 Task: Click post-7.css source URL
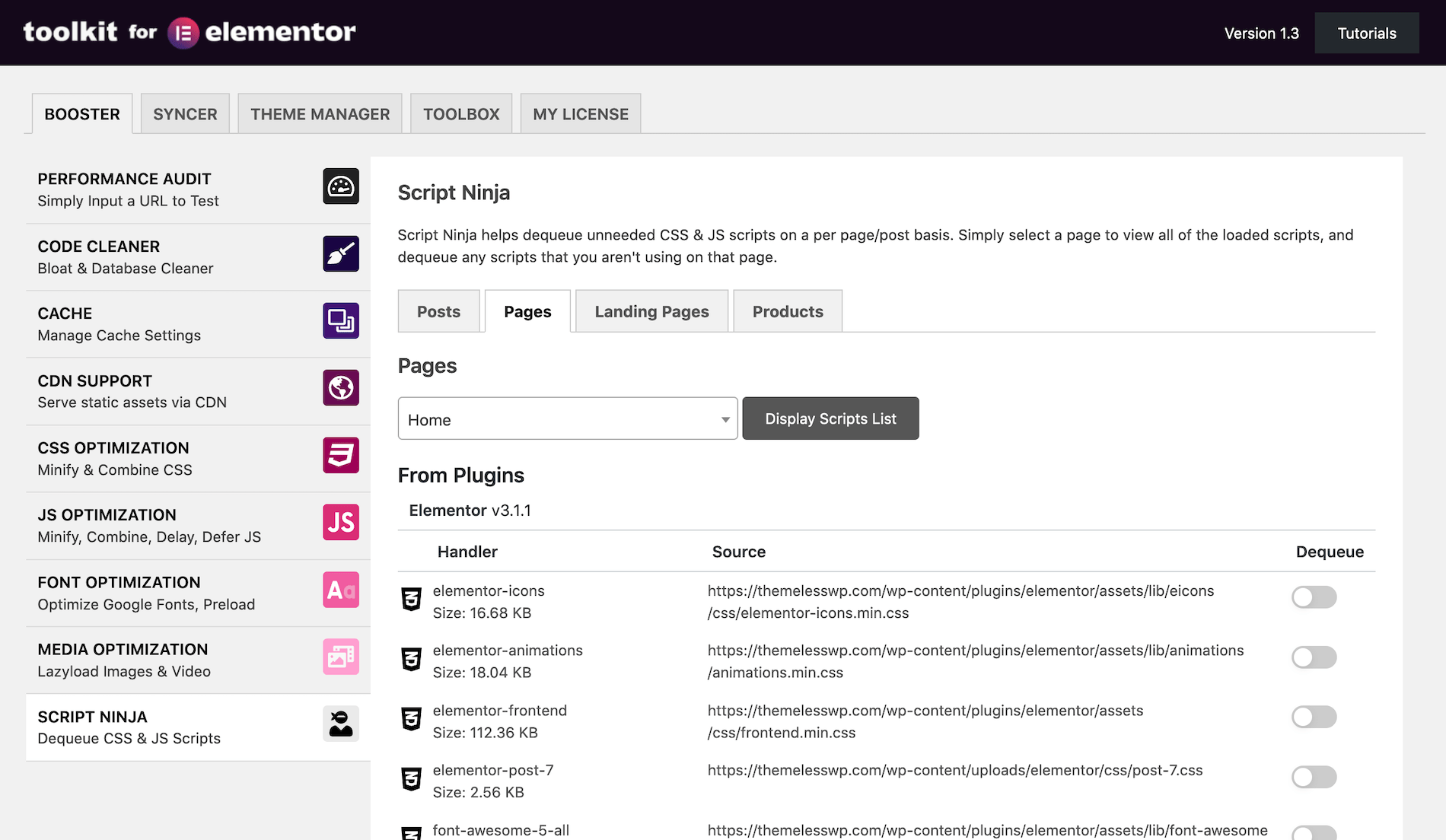[x=955, y=770]
